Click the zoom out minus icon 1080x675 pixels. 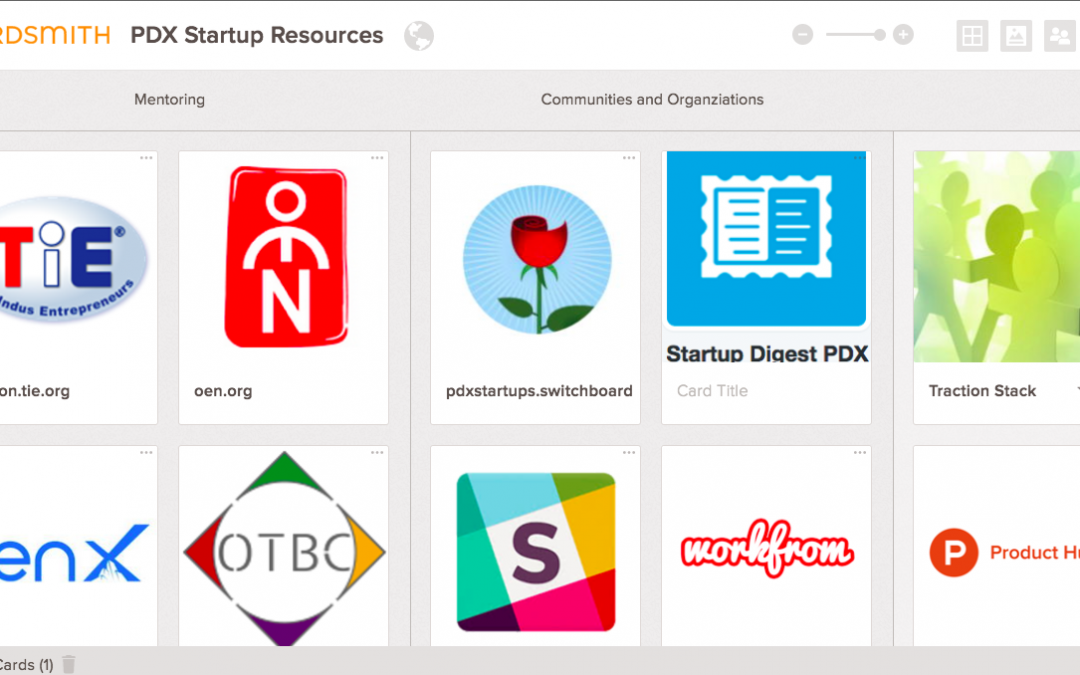pos(802,34)
